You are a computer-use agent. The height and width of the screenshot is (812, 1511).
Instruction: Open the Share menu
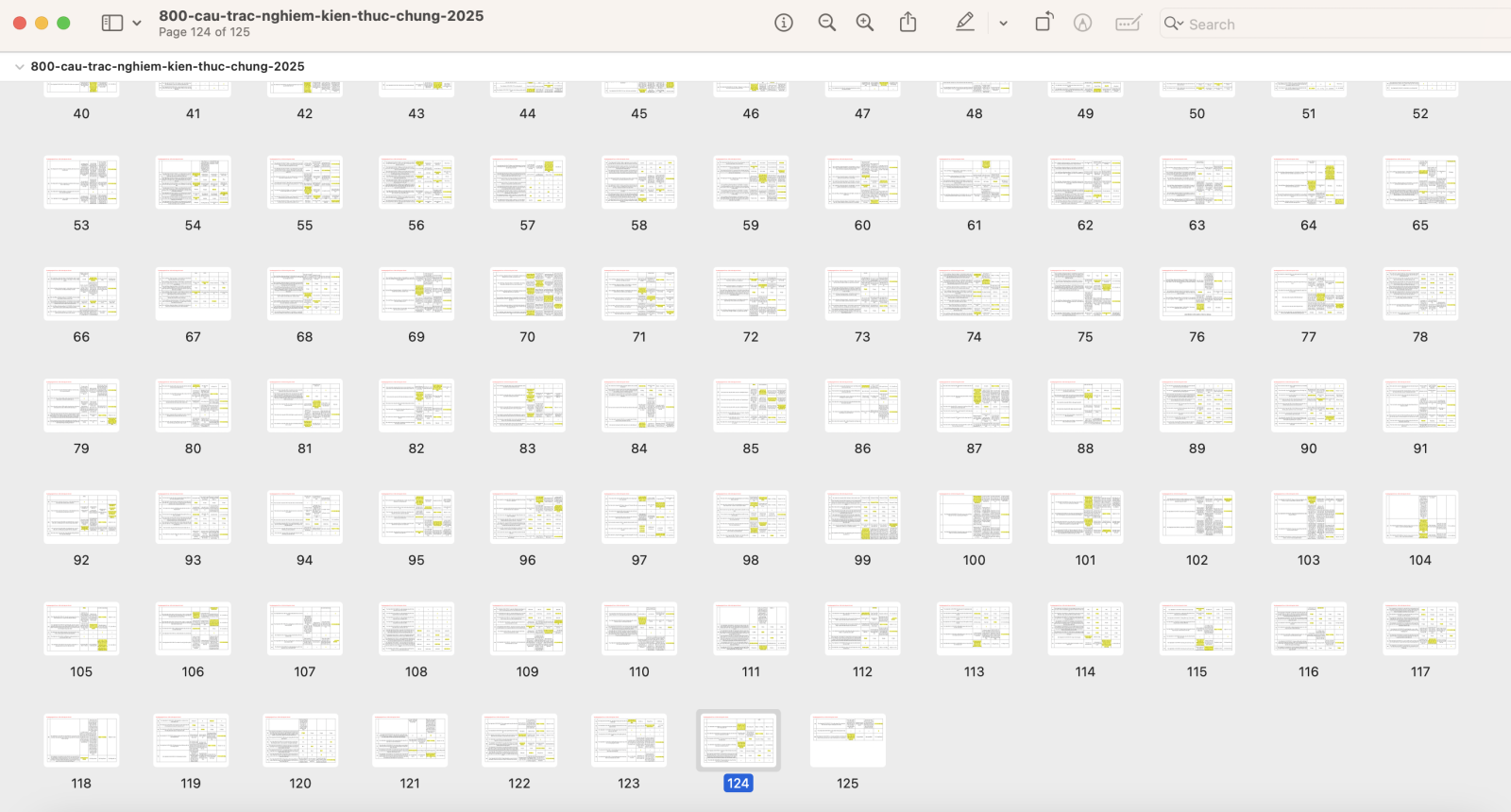(x=908, y=24)
